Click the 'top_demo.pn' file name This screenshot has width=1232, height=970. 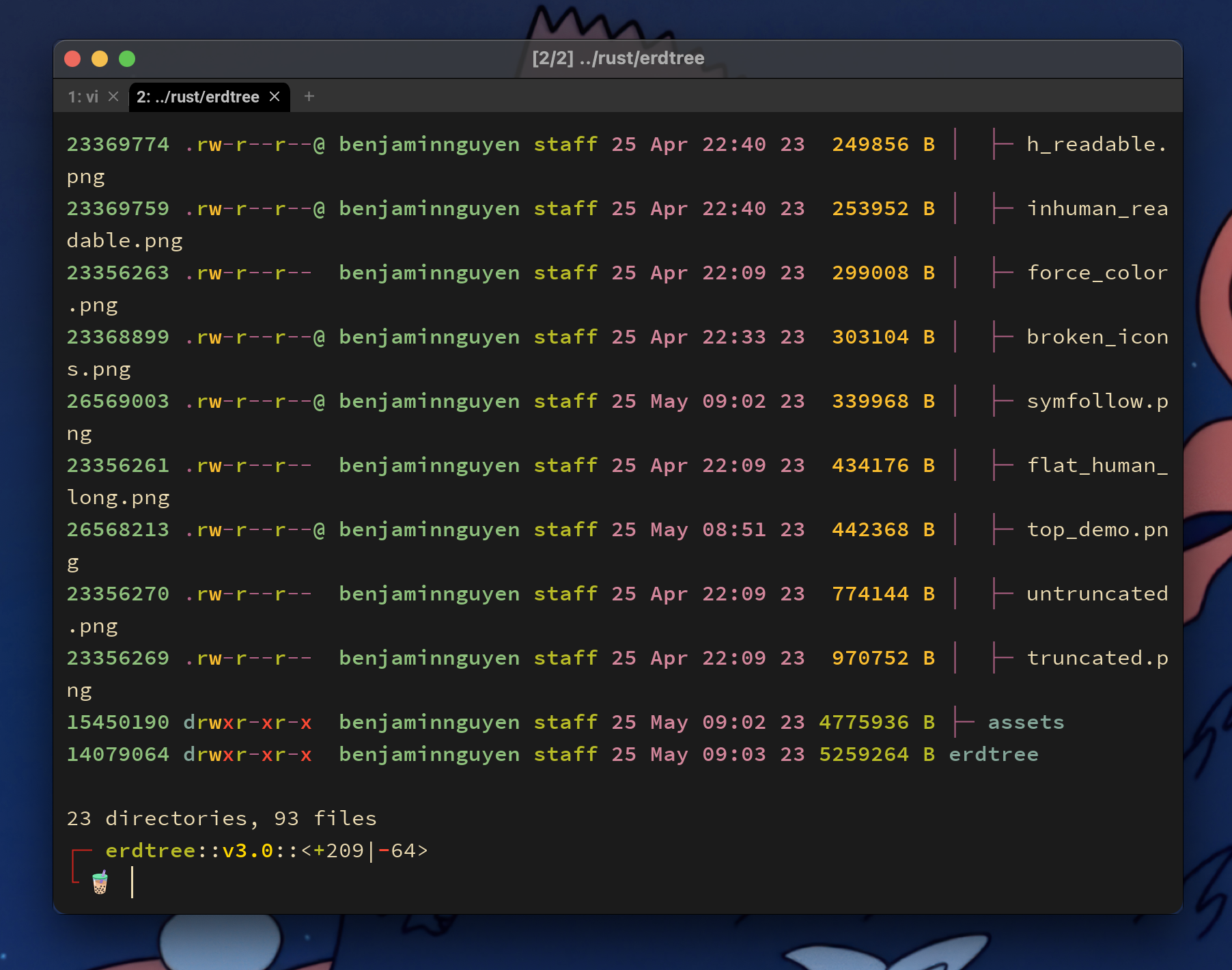[1097, 529]
